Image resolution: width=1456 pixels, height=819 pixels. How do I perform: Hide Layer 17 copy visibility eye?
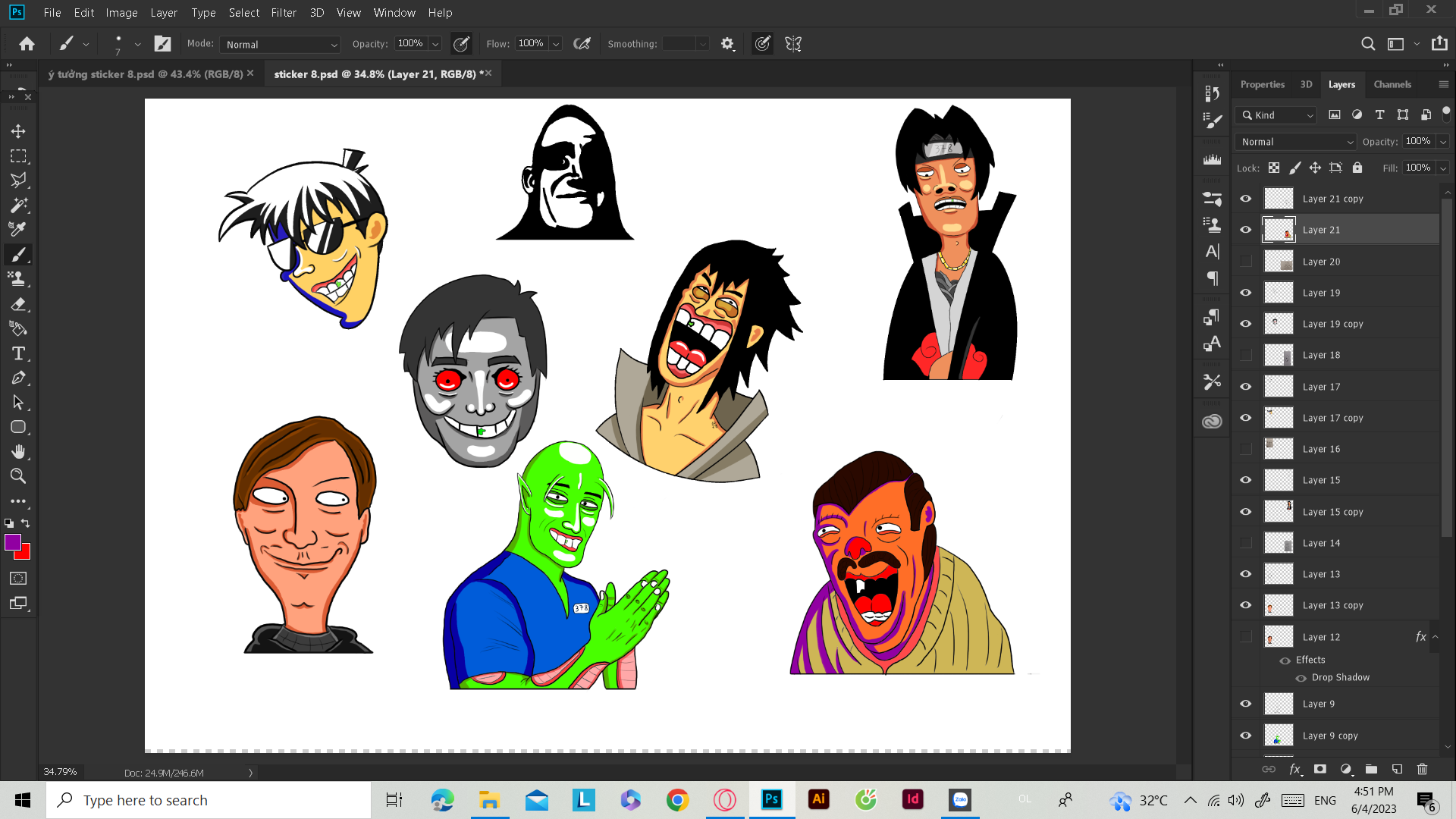(x=1246, y=418)
